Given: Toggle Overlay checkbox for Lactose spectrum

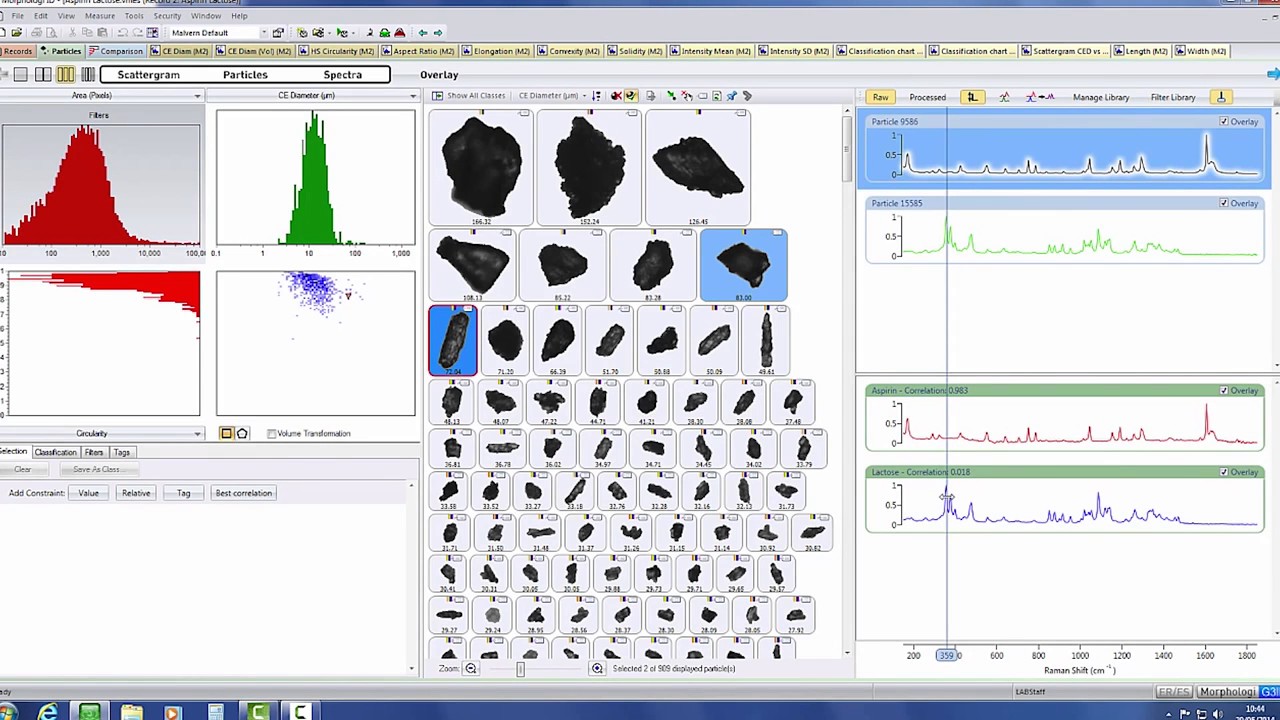Looking at the screenshot, I should point(1224,472).
